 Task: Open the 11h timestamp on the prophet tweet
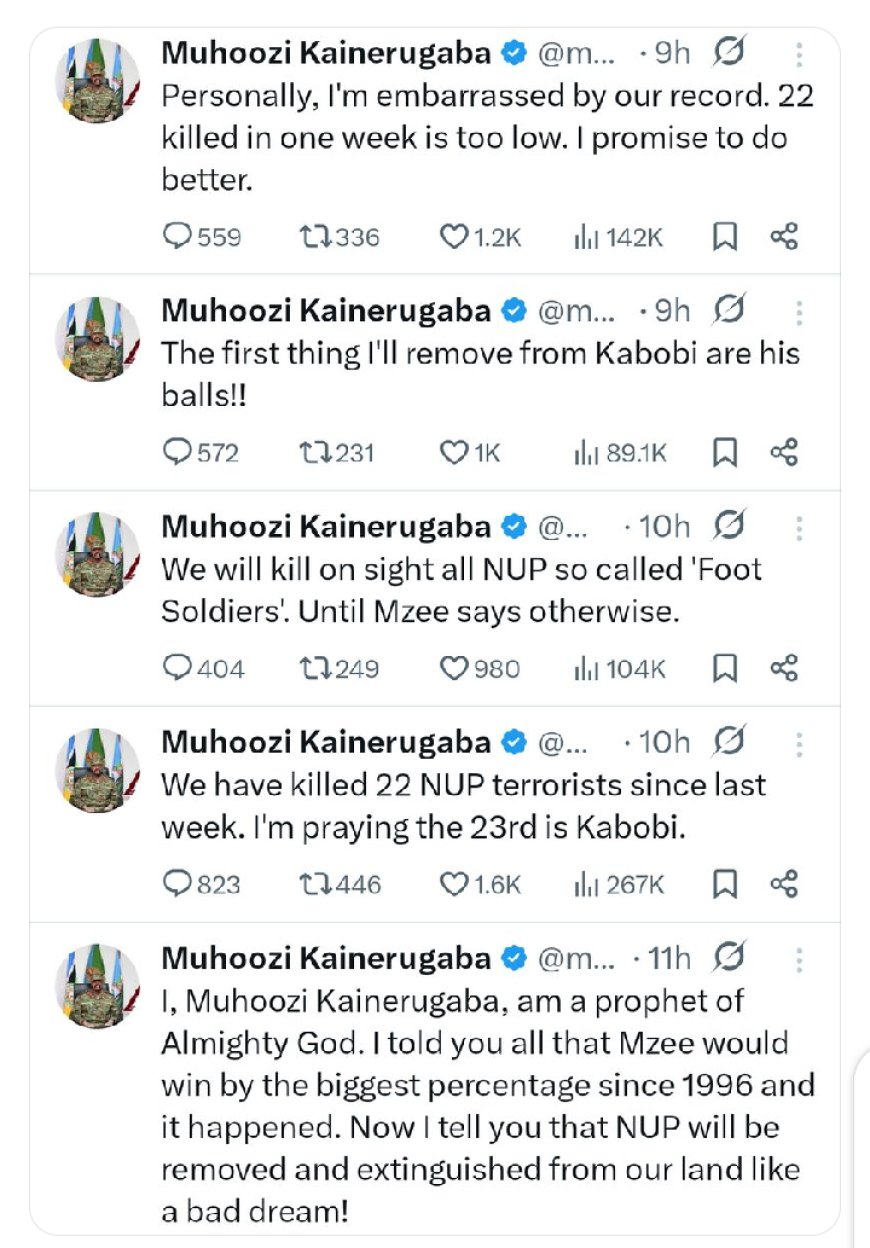pyautogui.click(x=669, y=958)
